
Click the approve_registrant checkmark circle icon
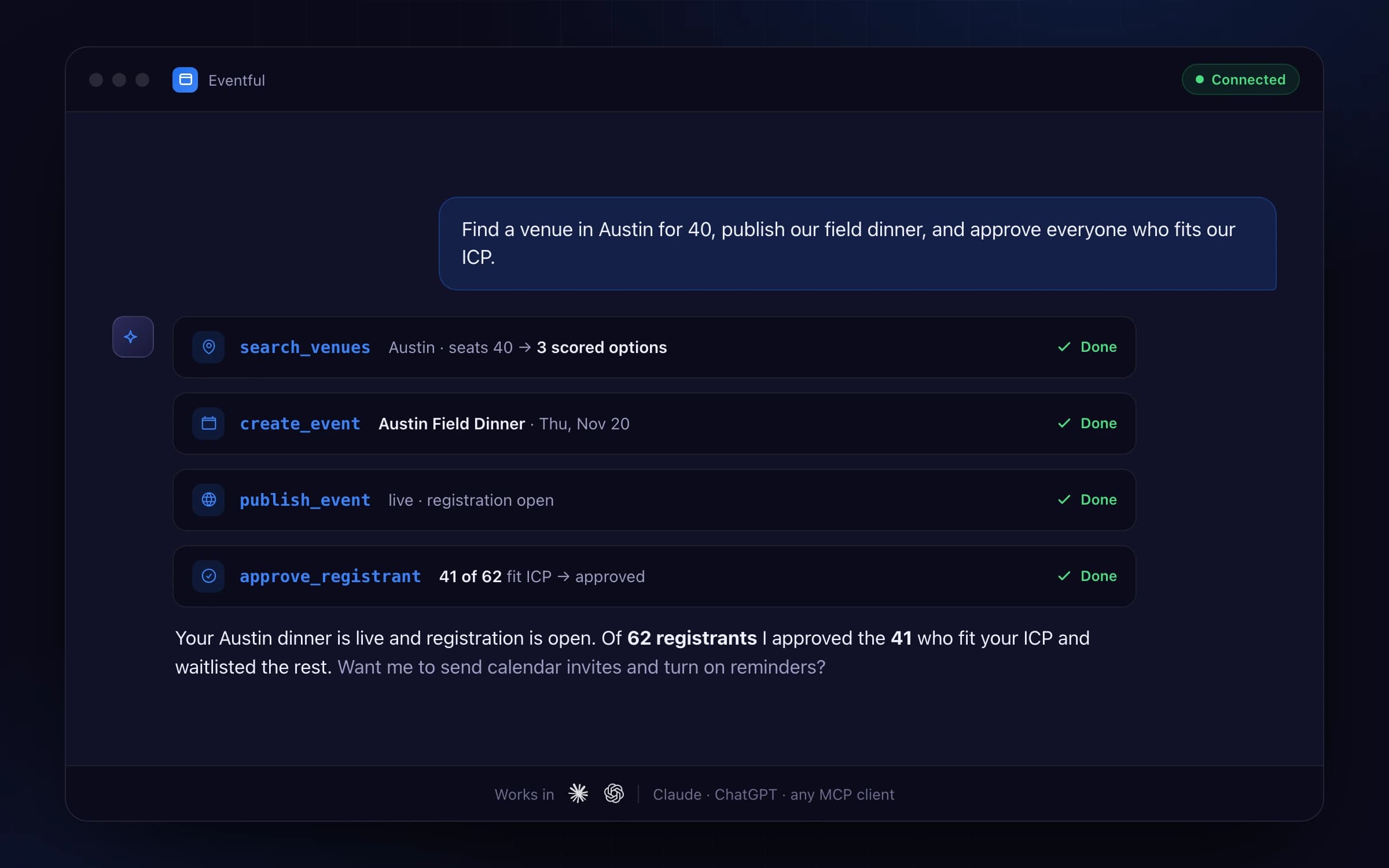(x=208, y=576)
